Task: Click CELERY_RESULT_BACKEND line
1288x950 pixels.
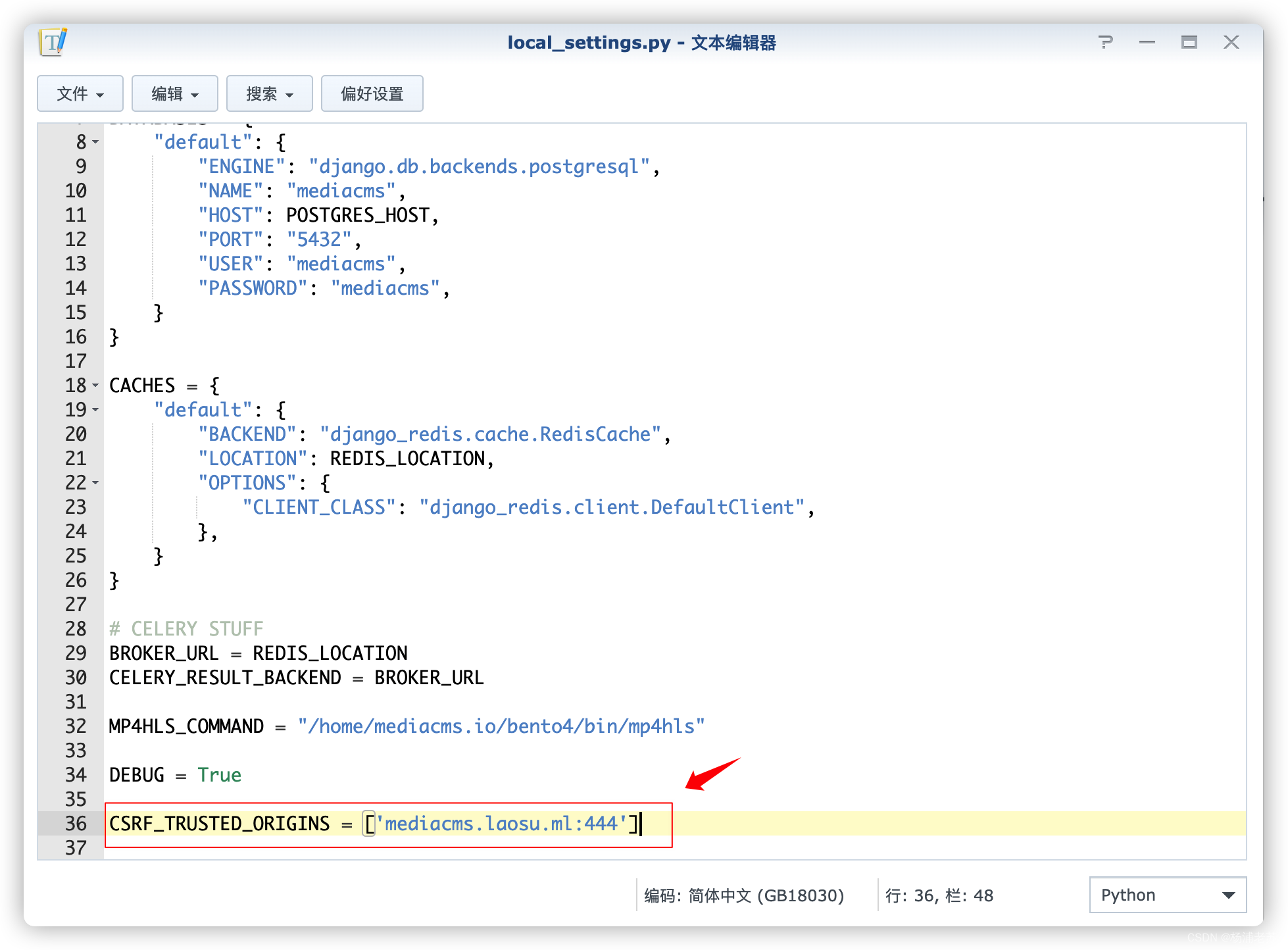Action: tap(297, 678)
